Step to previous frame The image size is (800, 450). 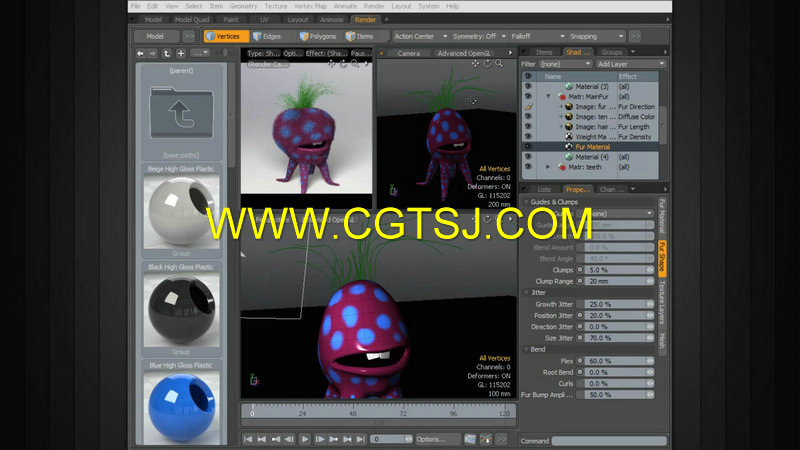pyautogui.click(x=289, y=439)
